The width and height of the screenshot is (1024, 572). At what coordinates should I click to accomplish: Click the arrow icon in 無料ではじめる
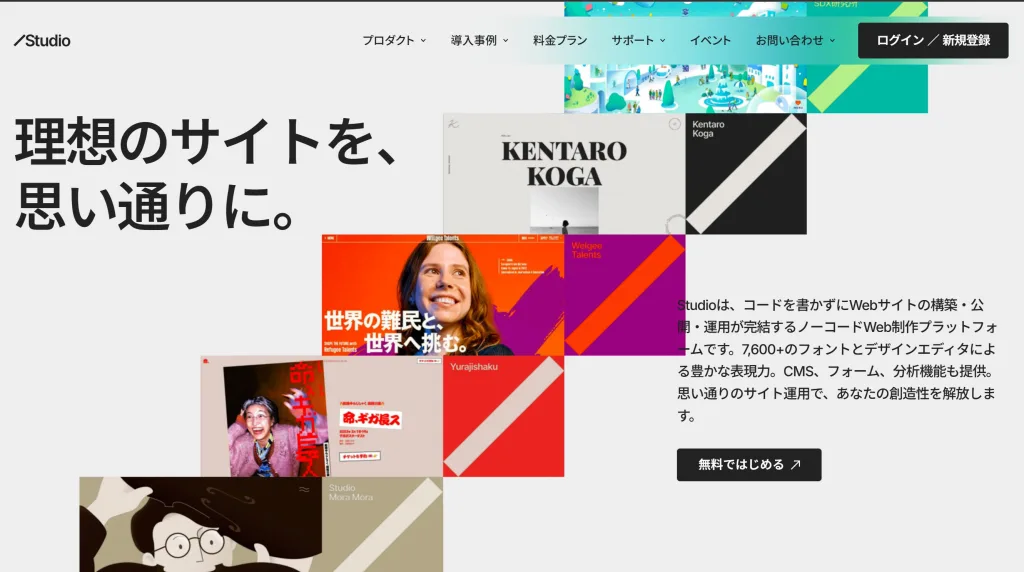click(x=795, y=465)
